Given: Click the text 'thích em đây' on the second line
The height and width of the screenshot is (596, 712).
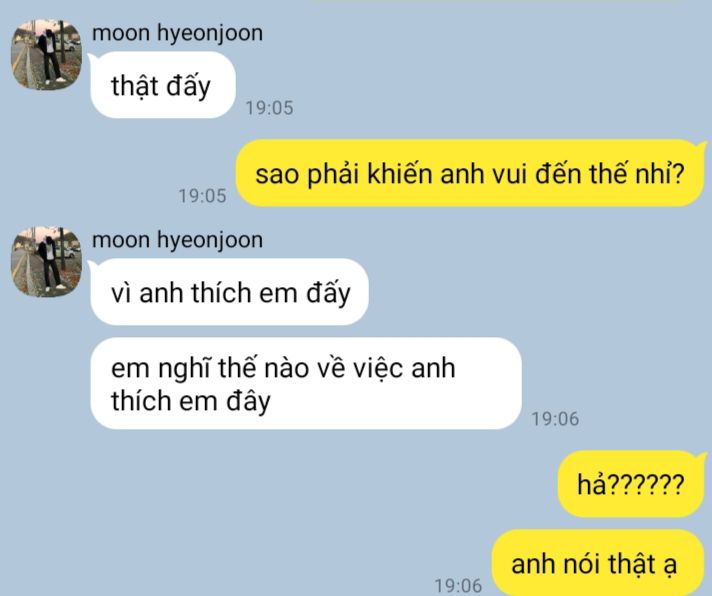Looking at the screenshot, I should (x=191, y=402).
